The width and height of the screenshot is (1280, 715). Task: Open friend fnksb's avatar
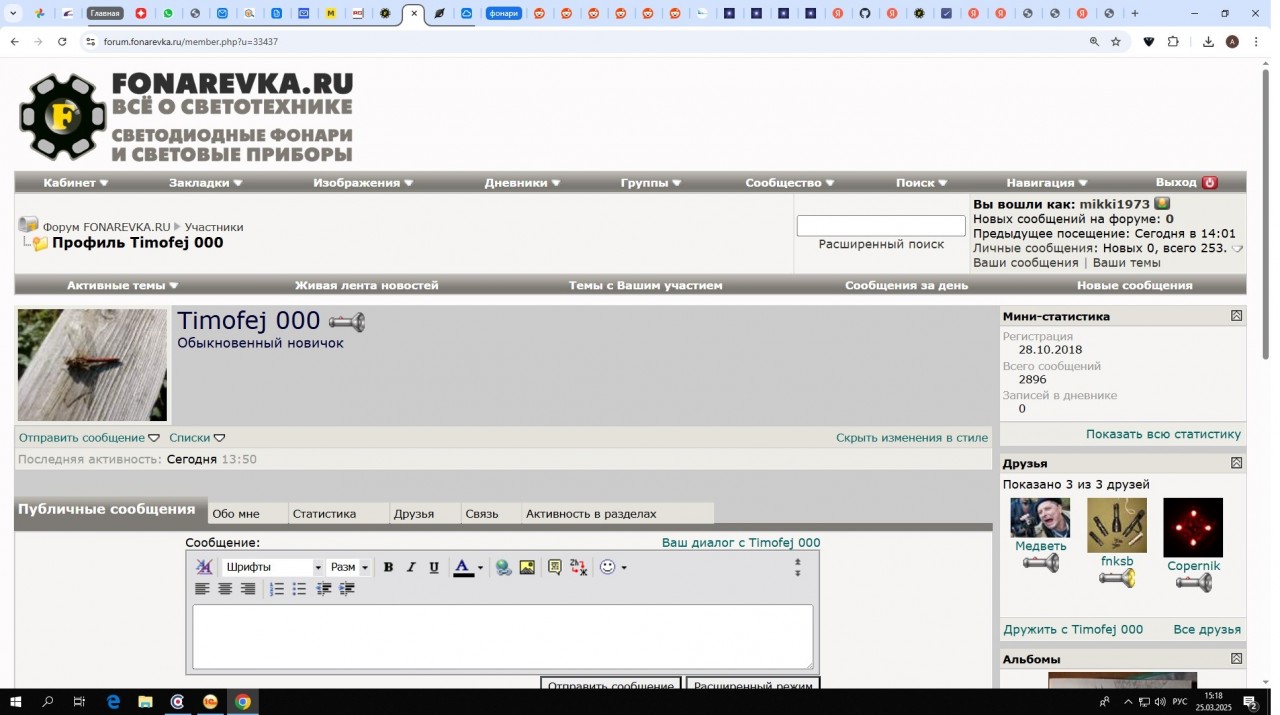[1117, 525]
